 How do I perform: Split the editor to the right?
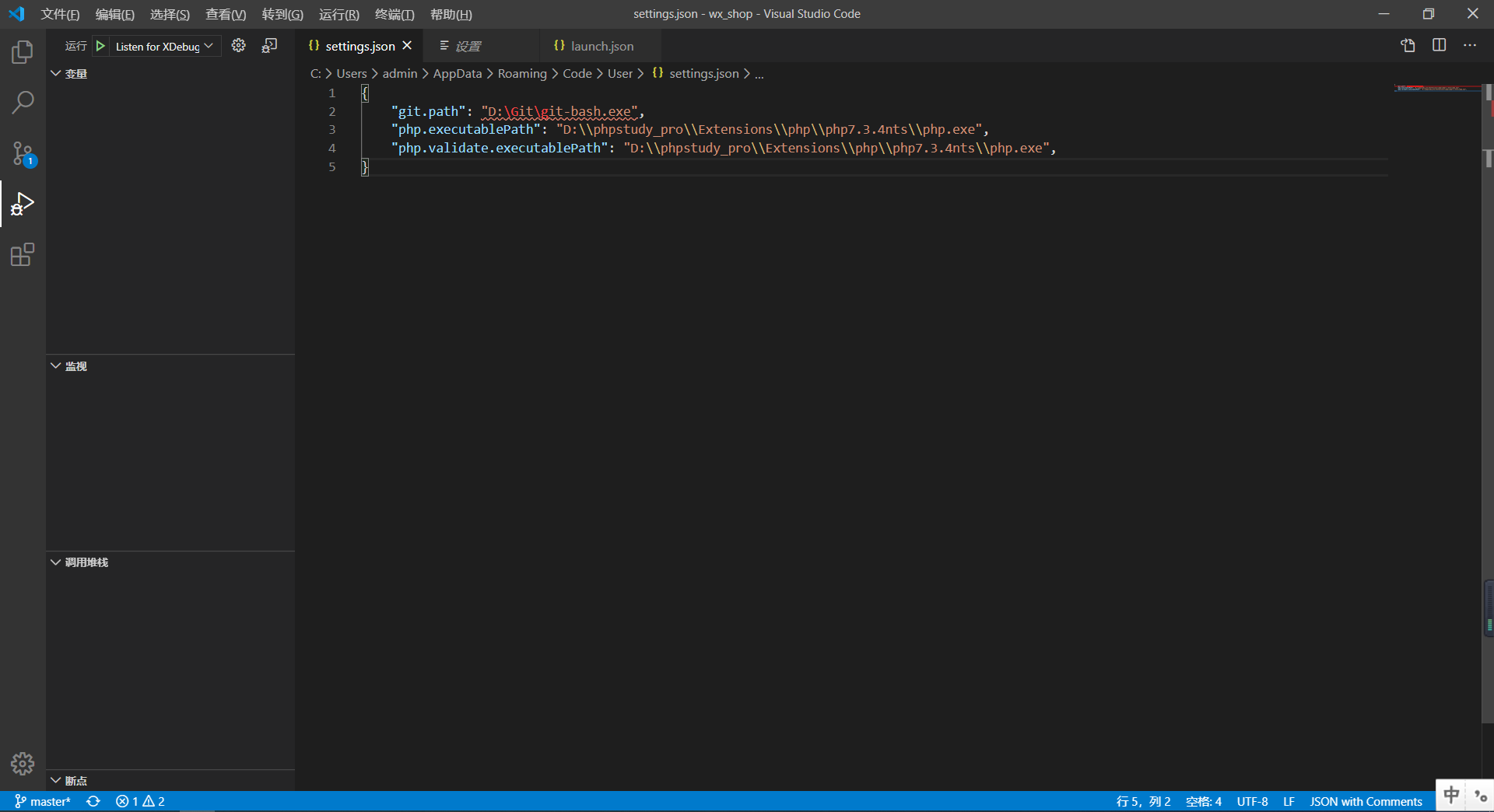(1439, 46)
